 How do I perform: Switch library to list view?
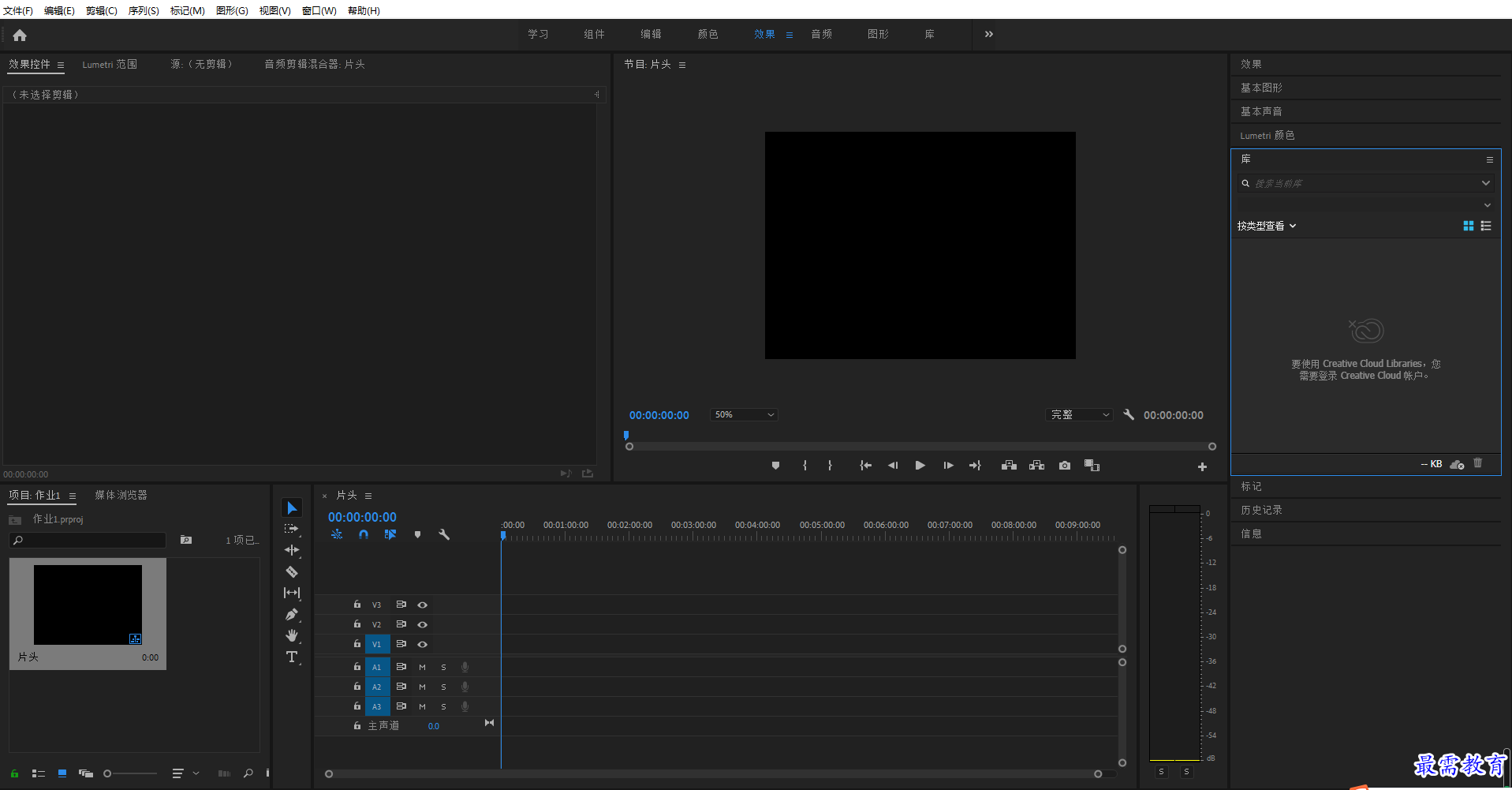1486,226
